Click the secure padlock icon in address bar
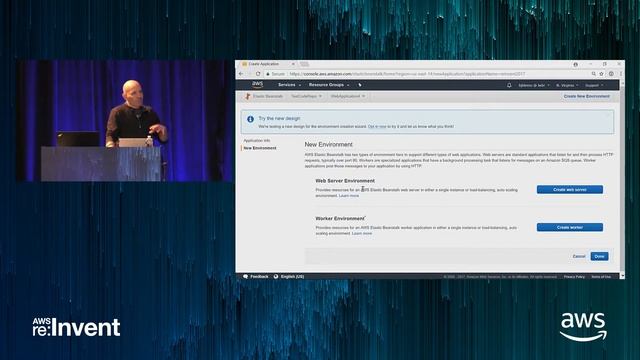This screenshot has height=360, width=640. click(x=268, y=74)
